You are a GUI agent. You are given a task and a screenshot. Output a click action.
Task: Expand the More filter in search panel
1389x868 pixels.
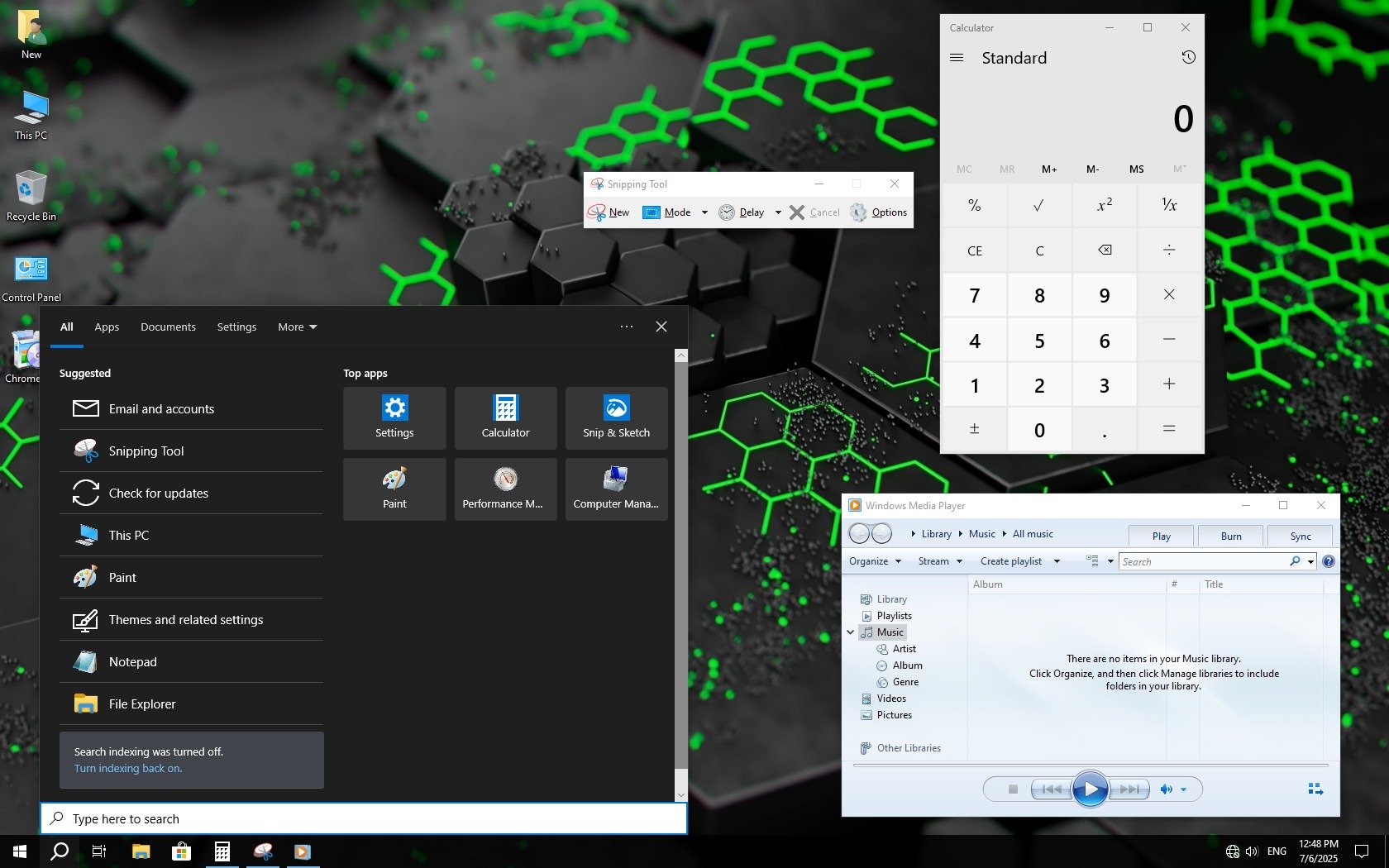pyautogui.click(x=297, y=327)
